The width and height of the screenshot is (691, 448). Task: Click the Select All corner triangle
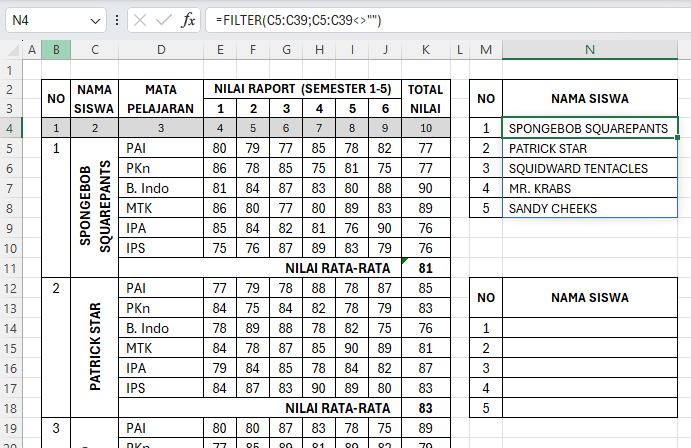(13, 50)
